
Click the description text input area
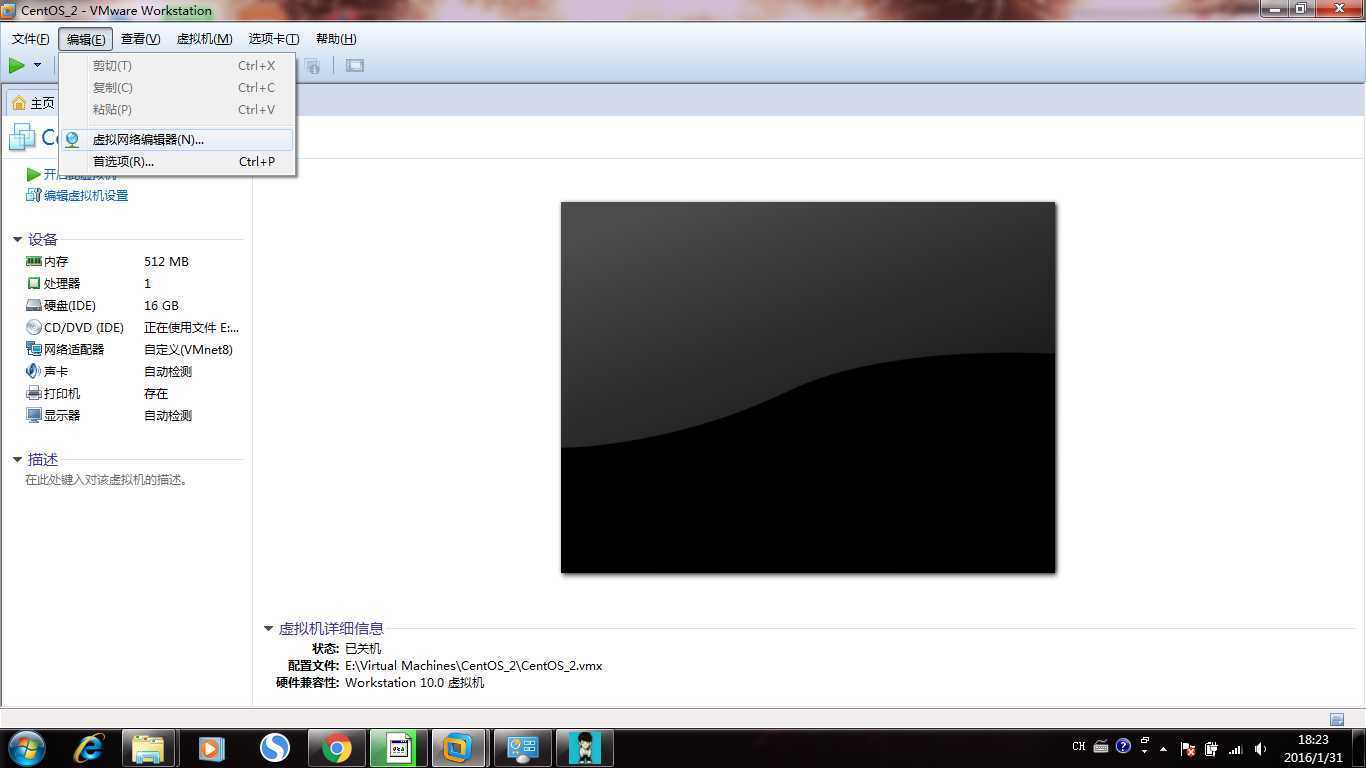tap(107, 480)
